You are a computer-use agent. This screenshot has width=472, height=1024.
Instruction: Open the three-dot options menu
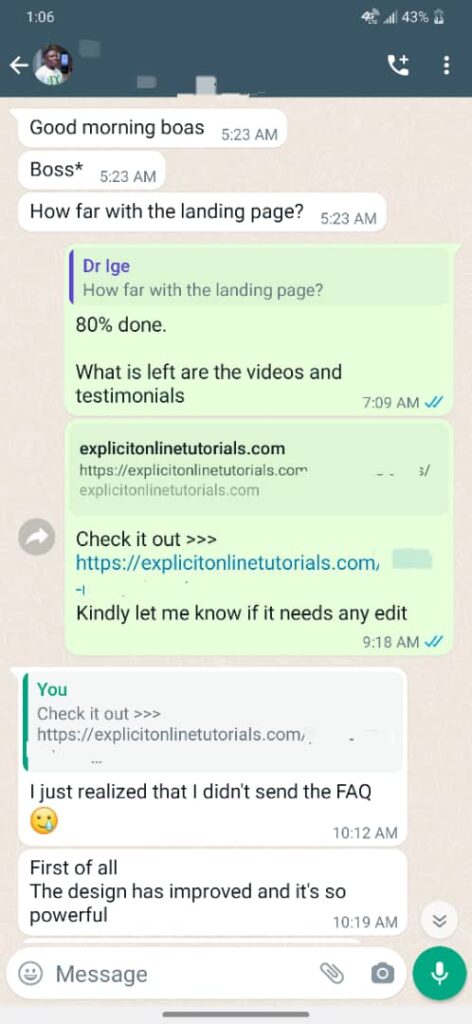tap(447, 65)
